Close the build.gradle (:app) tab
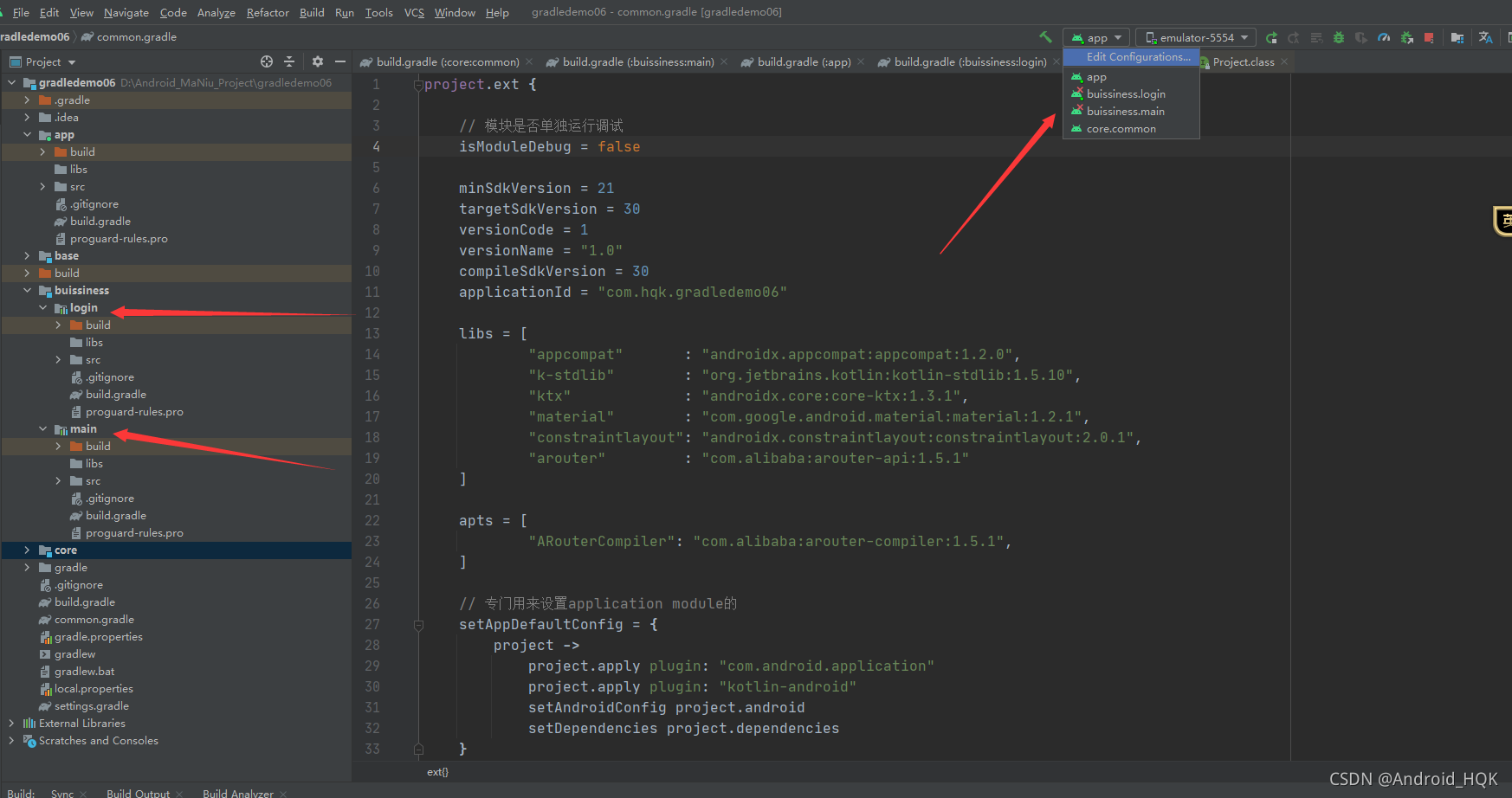1512x798 pixels. pos(860,61)
